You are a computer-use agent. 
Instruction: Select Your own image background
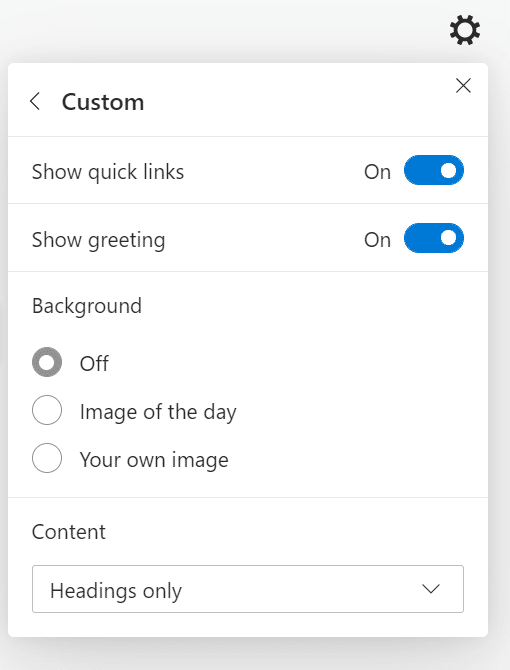coord(47,458)
